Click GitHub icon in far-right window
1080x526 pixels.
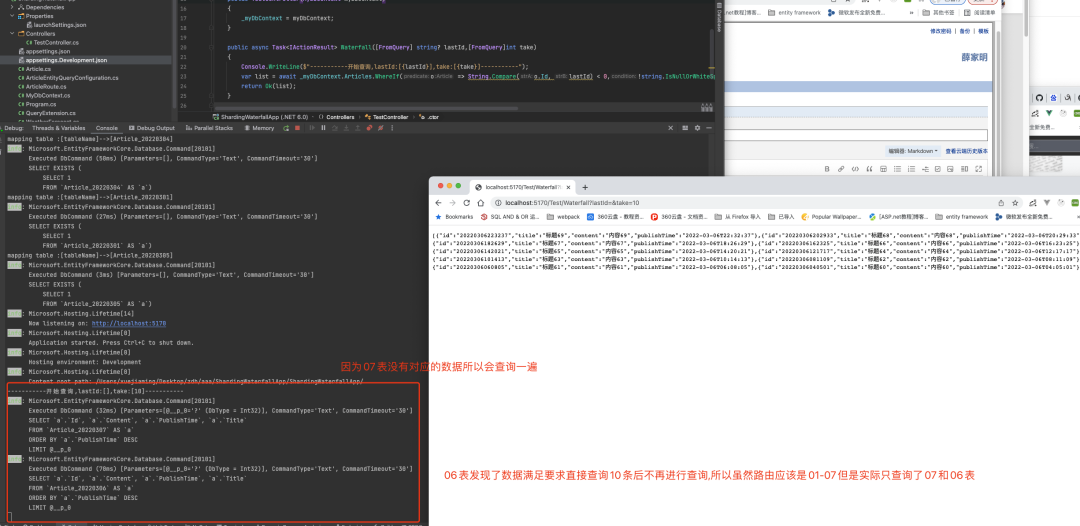(x=1039, y=98)
